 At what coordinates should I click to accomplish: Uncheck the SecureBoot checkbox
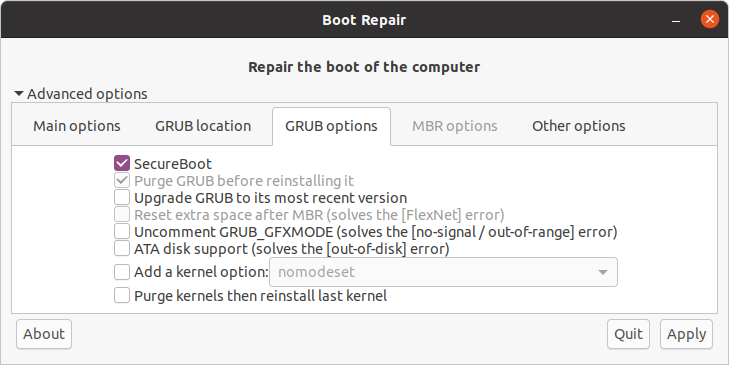[x=122, y=163]
